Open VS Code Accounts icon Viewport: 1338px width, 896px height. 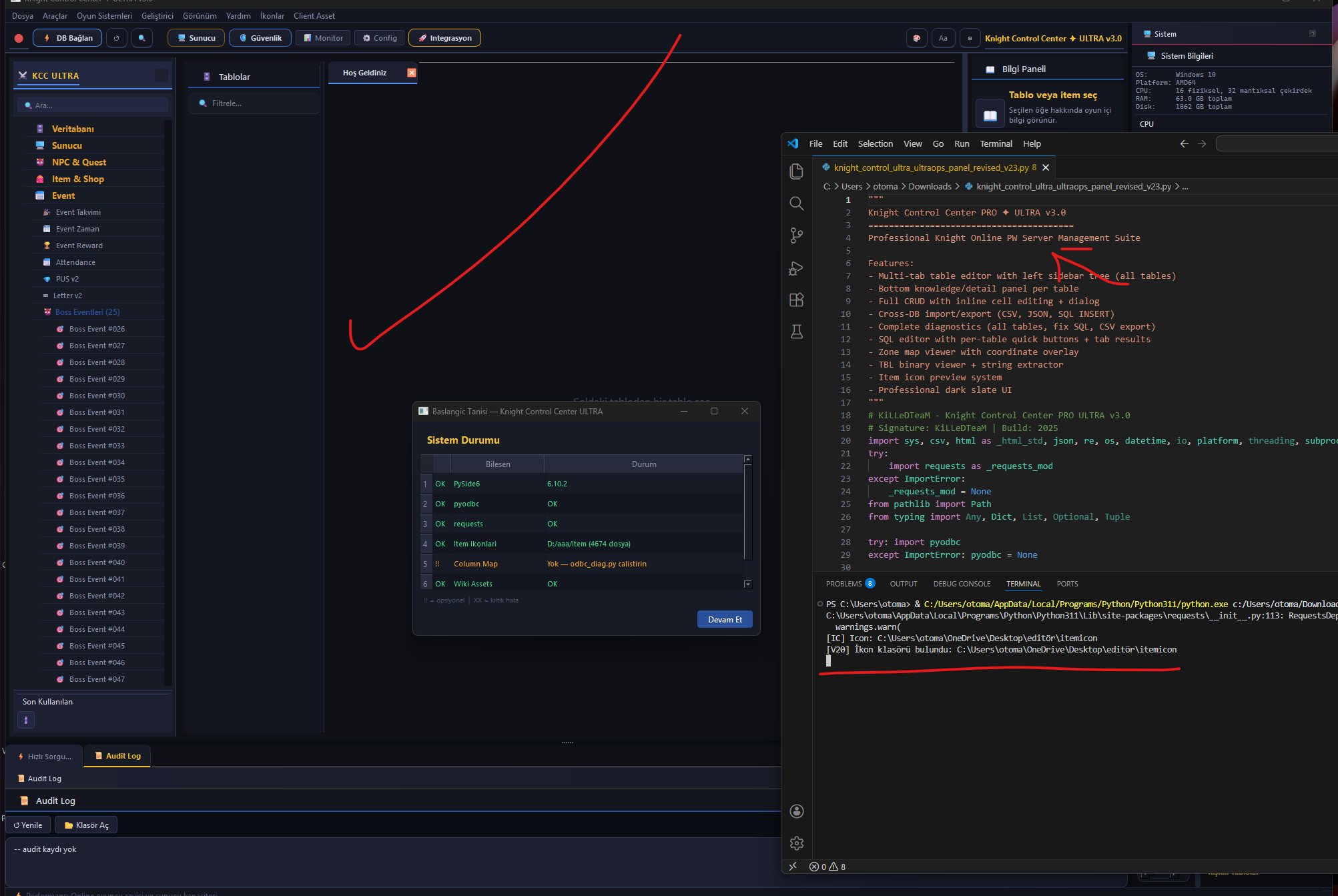tap(796, 811)
